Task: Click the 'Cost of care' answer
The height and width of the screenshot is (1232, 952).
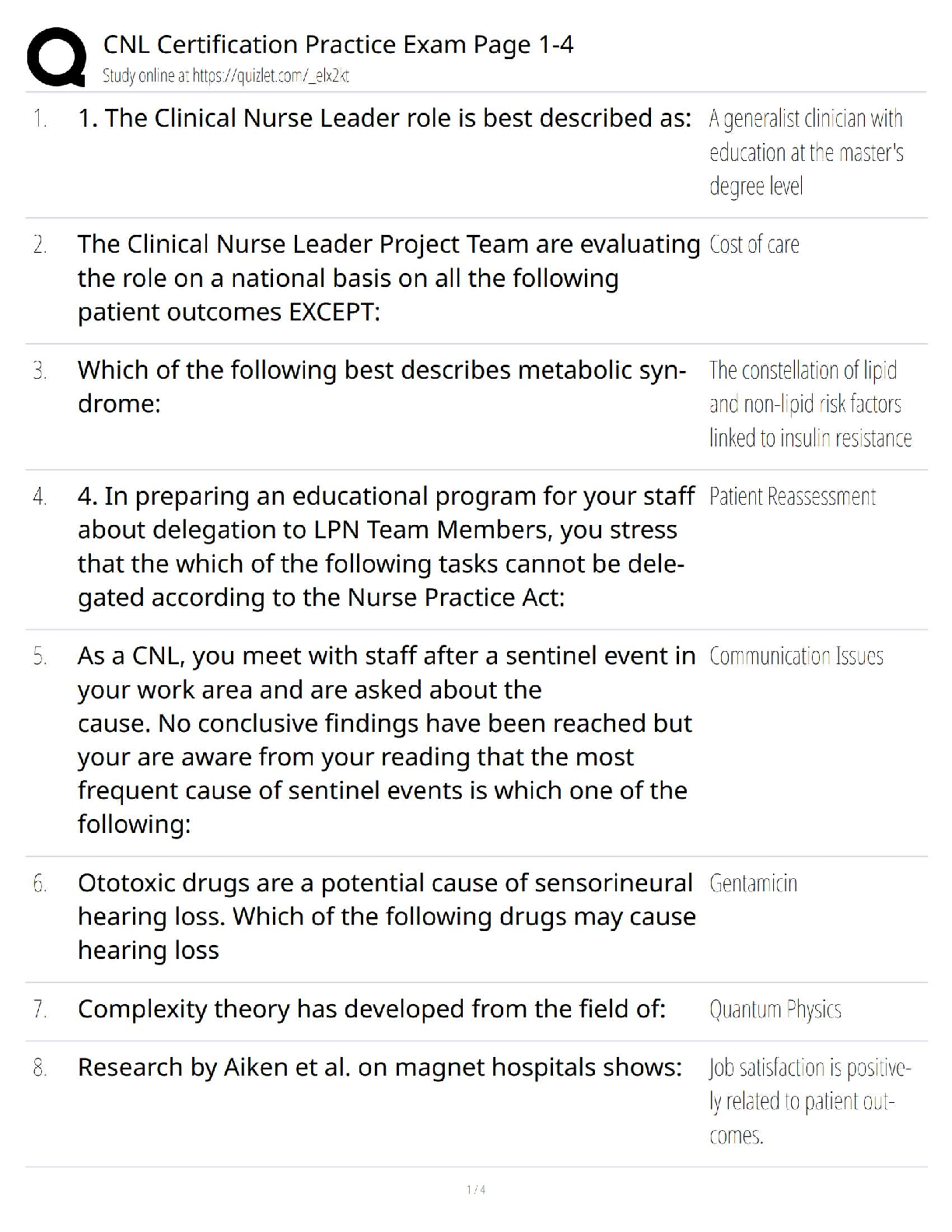Action: (754, 245)
